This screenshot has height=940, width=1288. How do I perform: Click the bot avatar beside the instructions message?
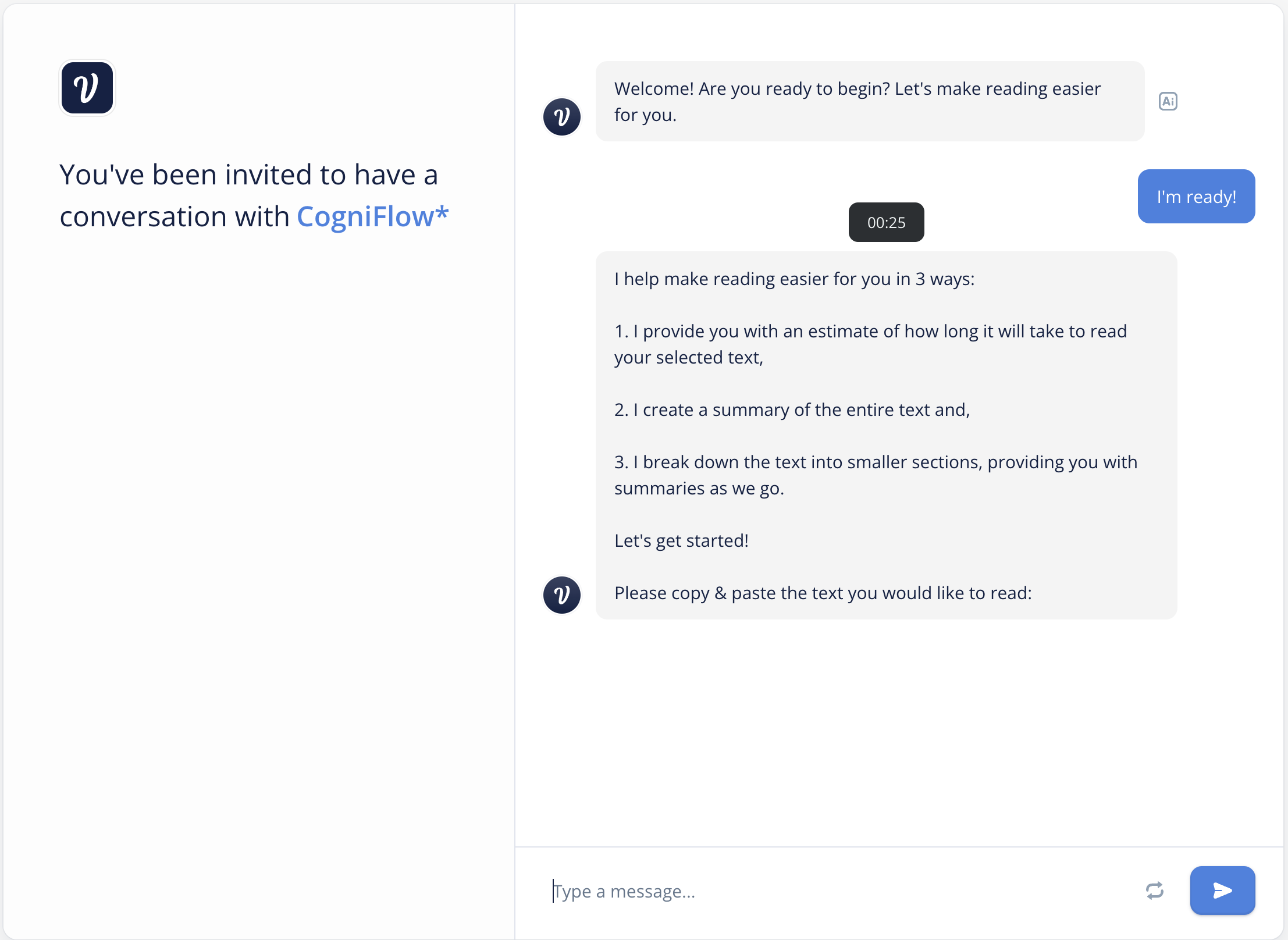(561, 594)
